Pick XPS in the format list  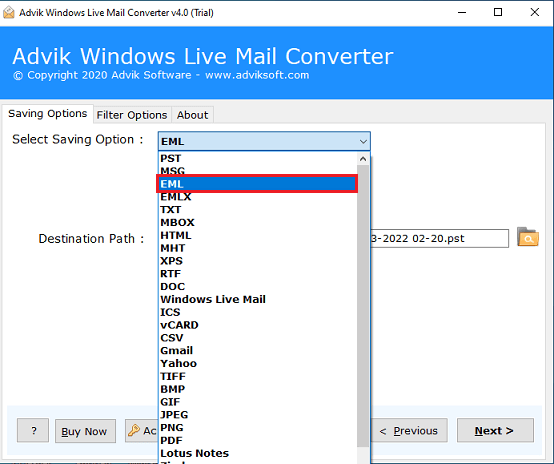click(x=258, y=261)
